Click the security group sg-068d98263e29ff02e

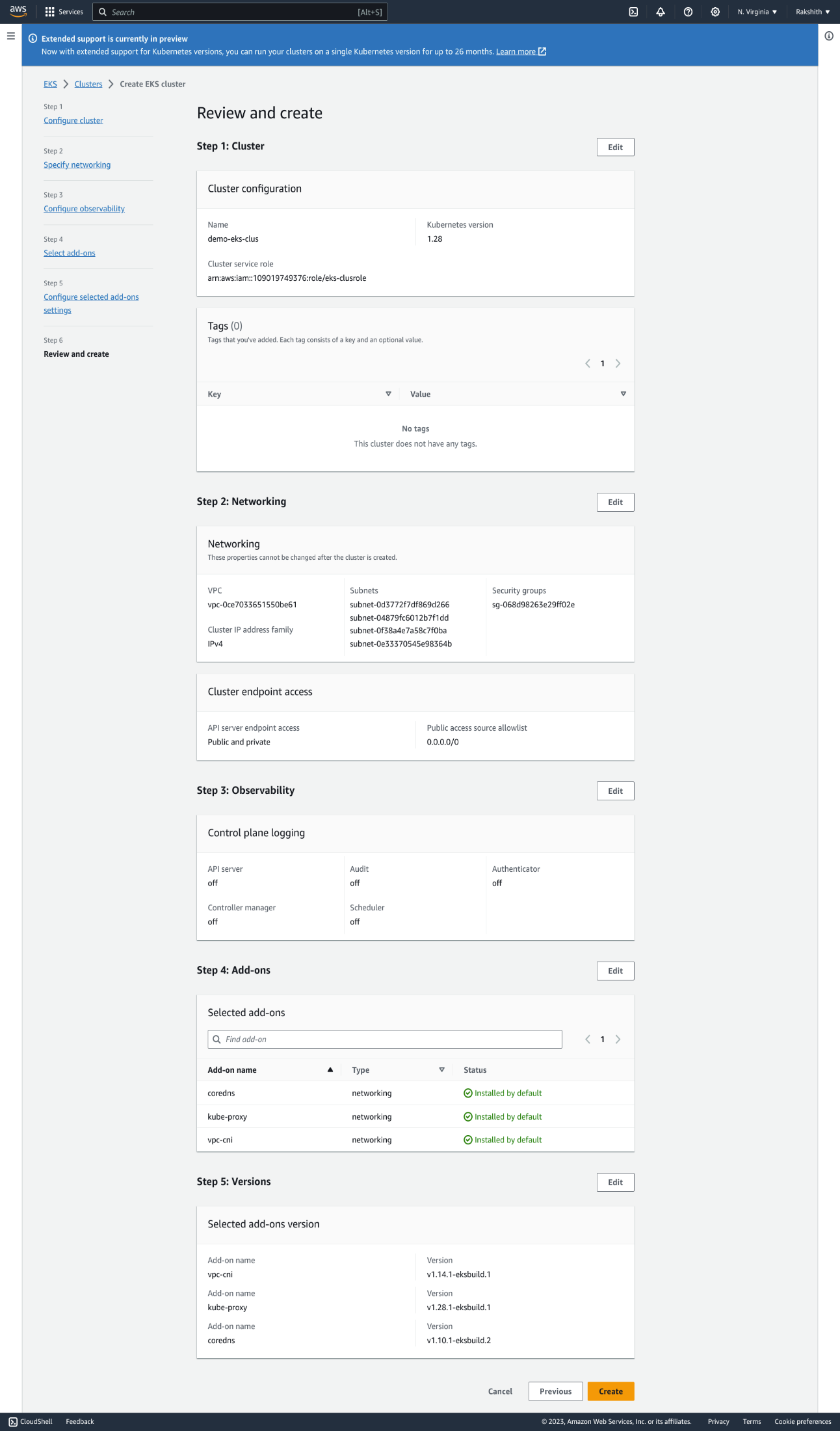(x=533, y=605)
